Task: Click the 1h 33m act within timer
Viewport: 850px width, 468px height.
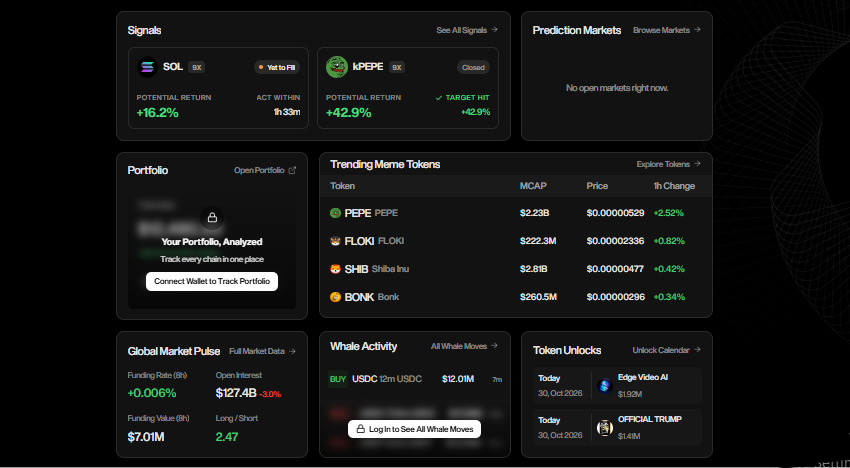Action: point(287,112)
